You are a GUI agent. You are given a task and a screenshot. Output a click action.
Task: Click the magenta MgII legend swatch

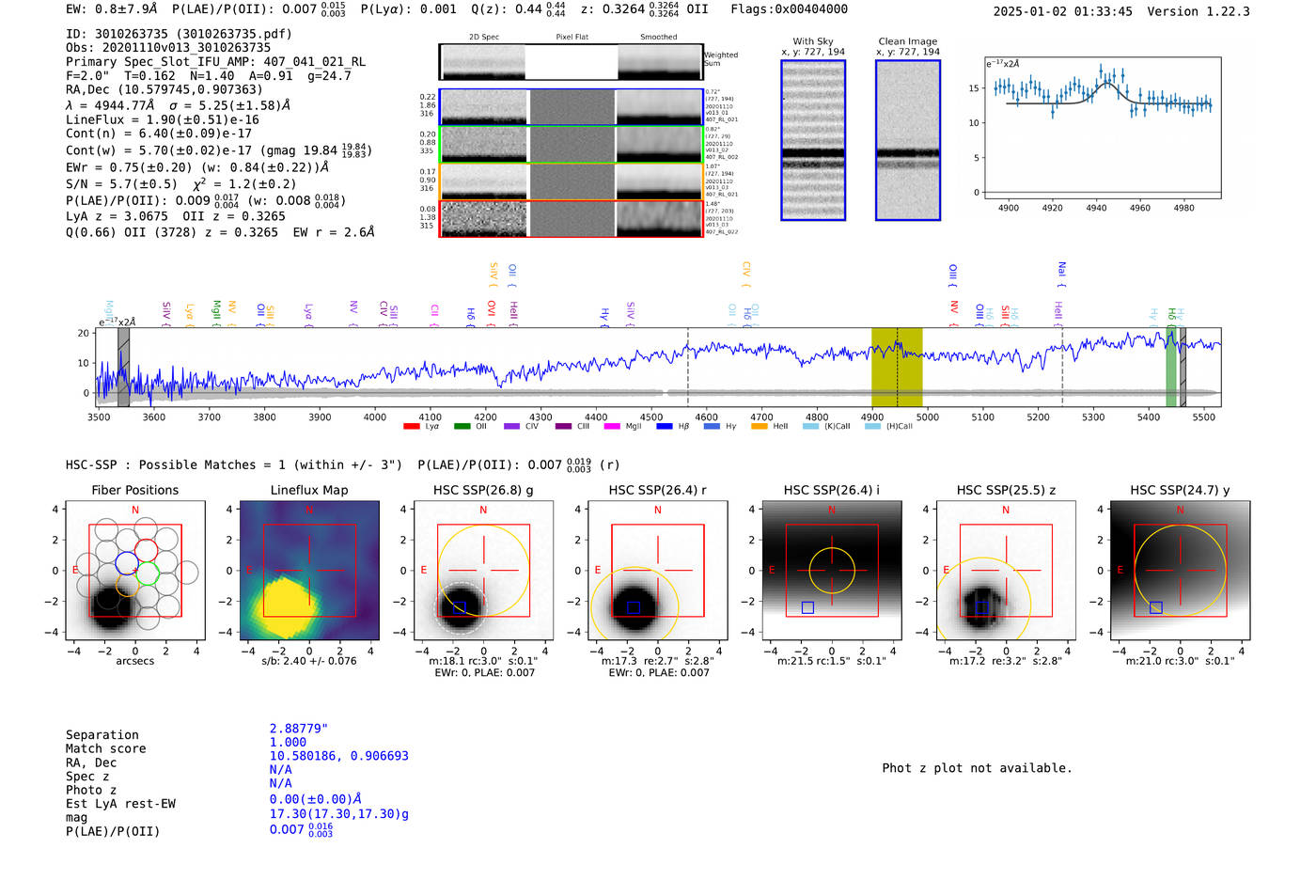tap(612, 427)
